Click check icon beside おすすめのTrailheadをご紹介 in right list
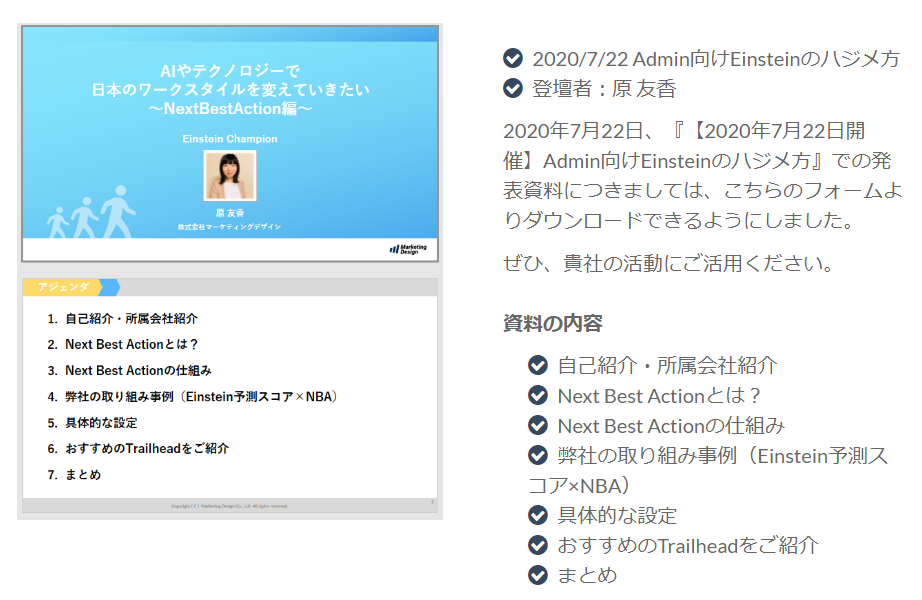Viewport: 922px width, 600px height. pos(538,545)
